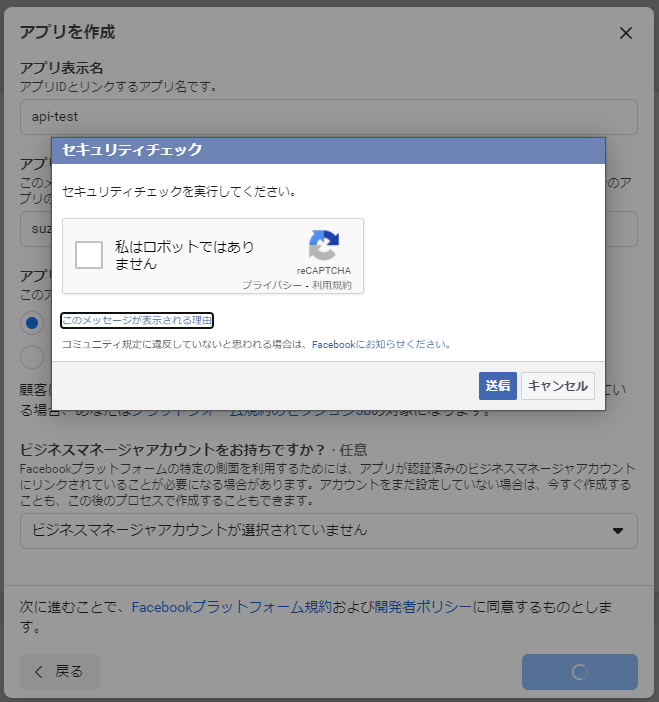Click the reCAPTCHA logo icon
659x702 pixels.
point(324,245)
